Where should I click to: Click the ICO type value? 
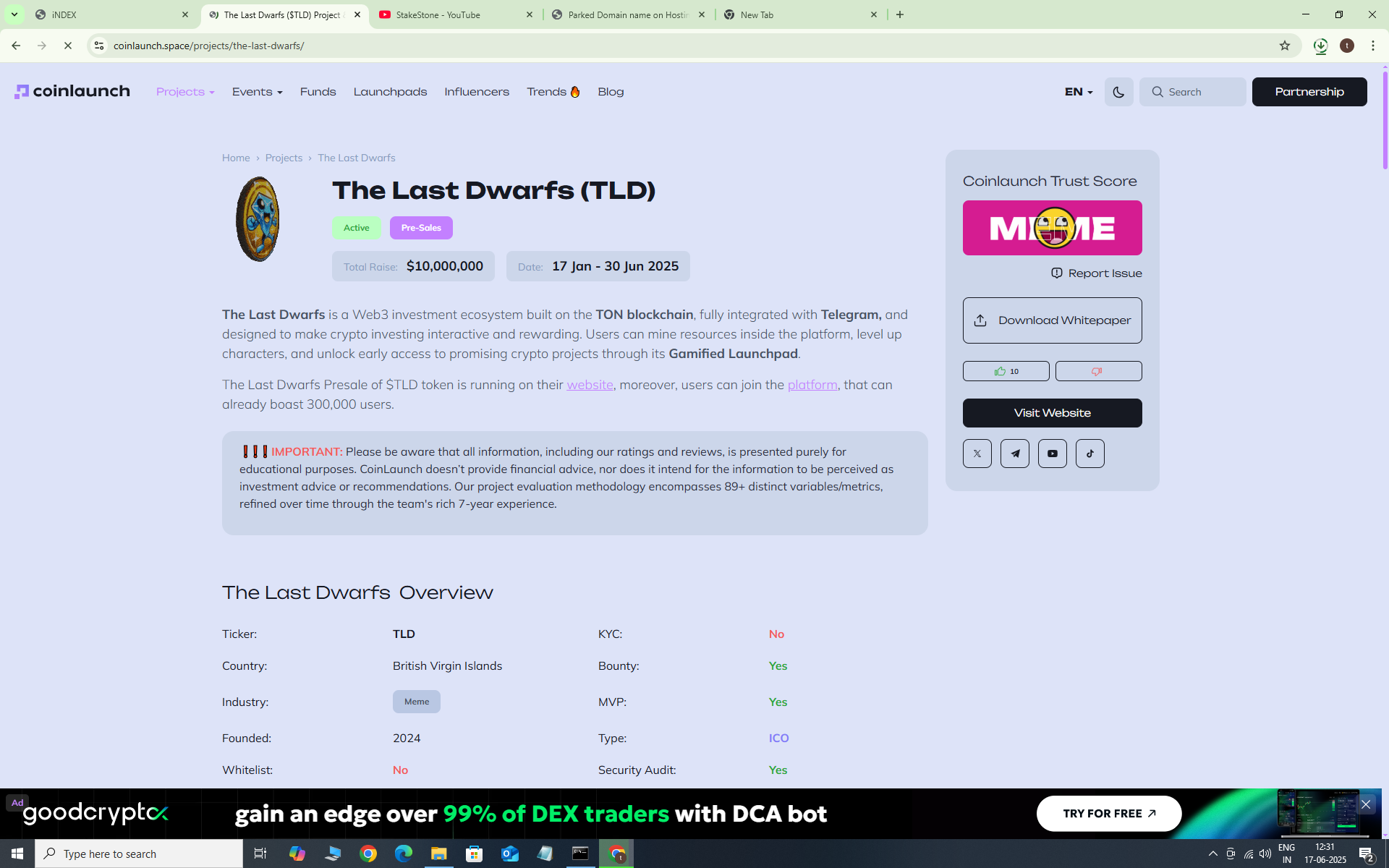click(x=778, y=738)
